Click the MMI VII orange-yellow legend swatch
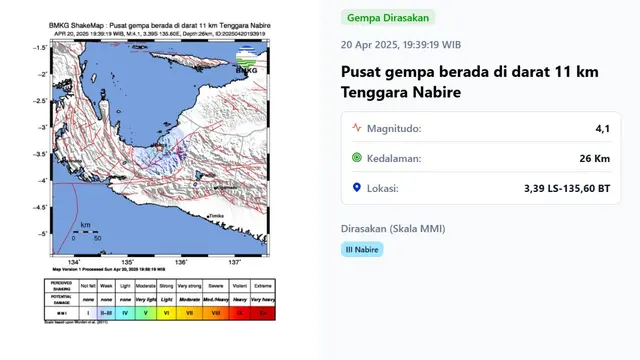 click(x=189, y=313)
